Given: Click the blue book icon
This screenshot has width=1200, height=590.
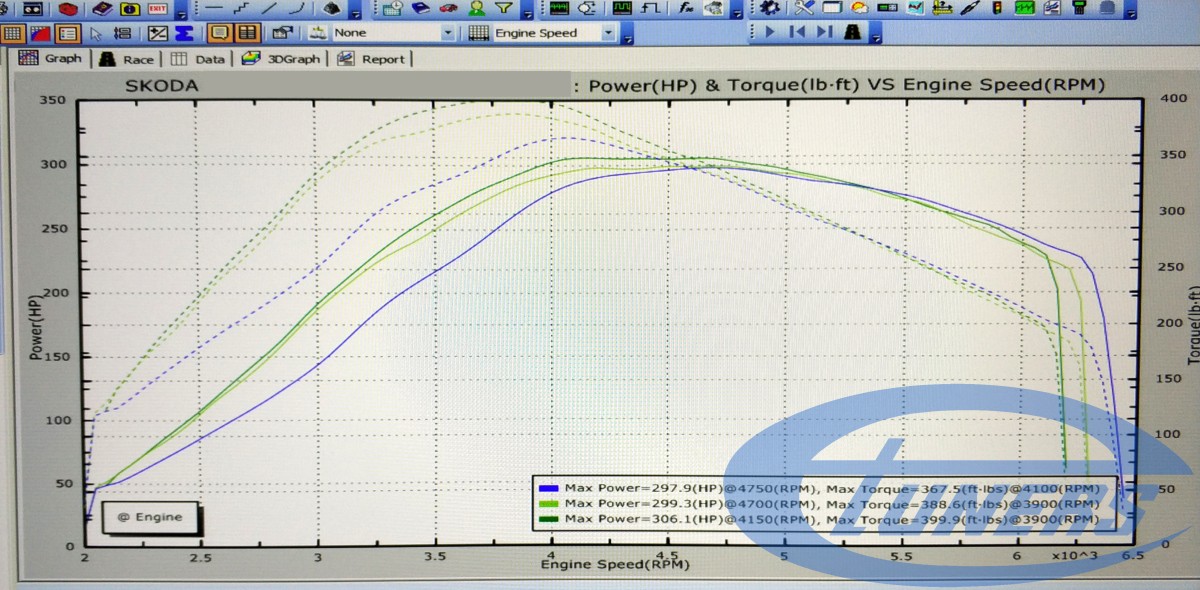Looking at the screenshot, I should (x=421, y=8).
